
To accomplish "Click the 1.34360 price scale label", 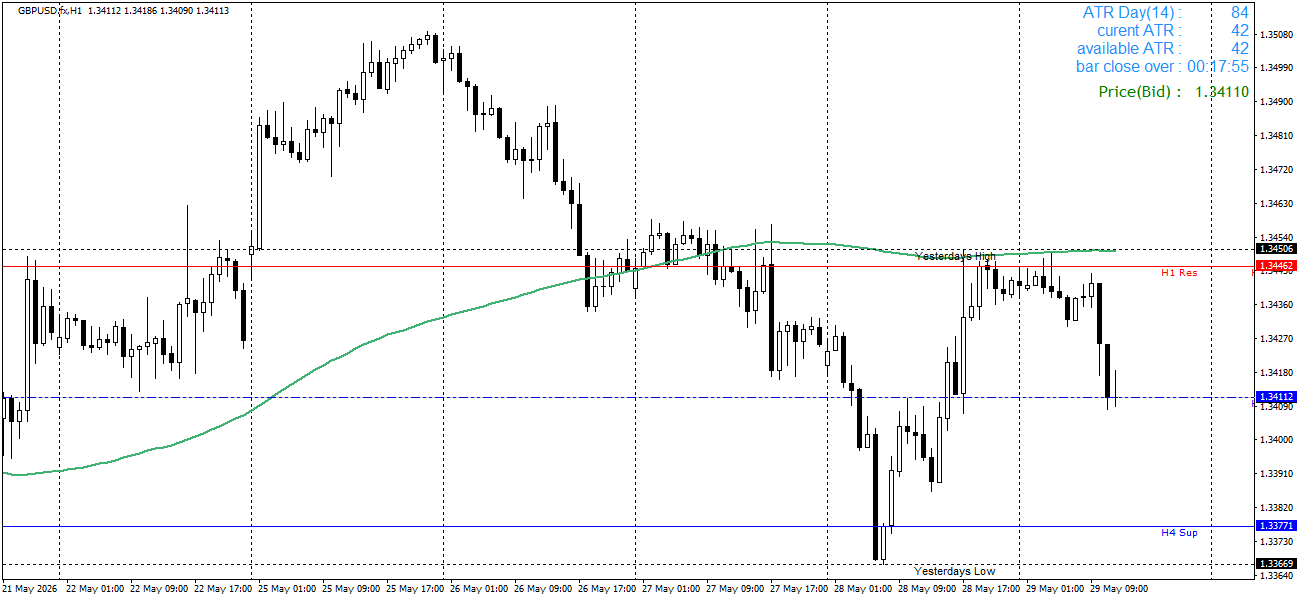I will click(x=1277, y=305).
